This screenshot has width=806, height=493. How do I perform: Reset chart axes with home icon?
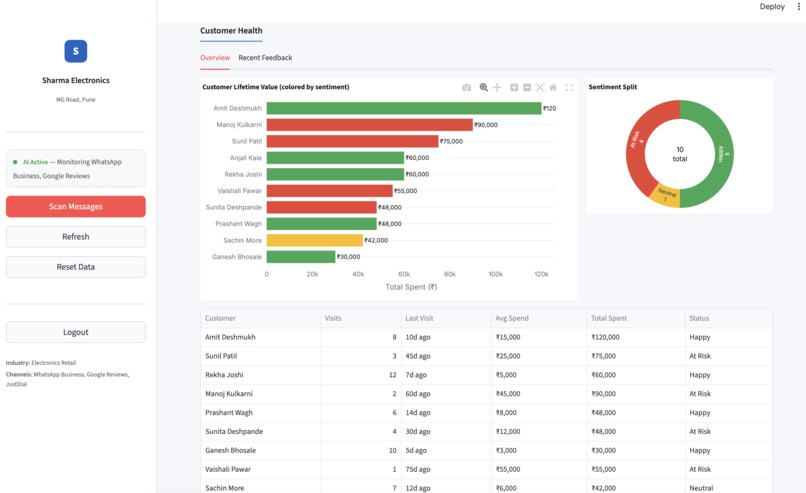553,87
